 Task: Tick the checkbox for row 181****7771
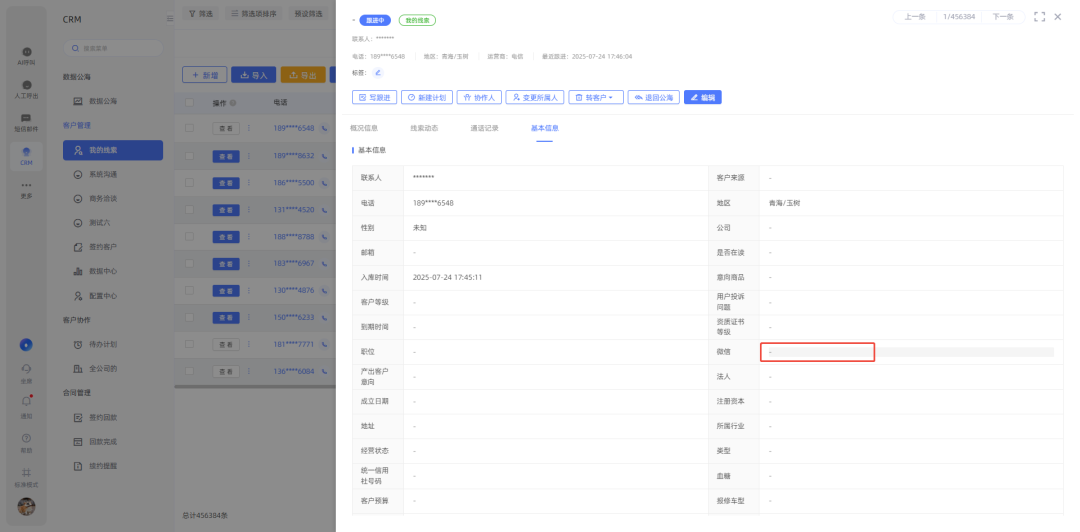pos(189,344)
